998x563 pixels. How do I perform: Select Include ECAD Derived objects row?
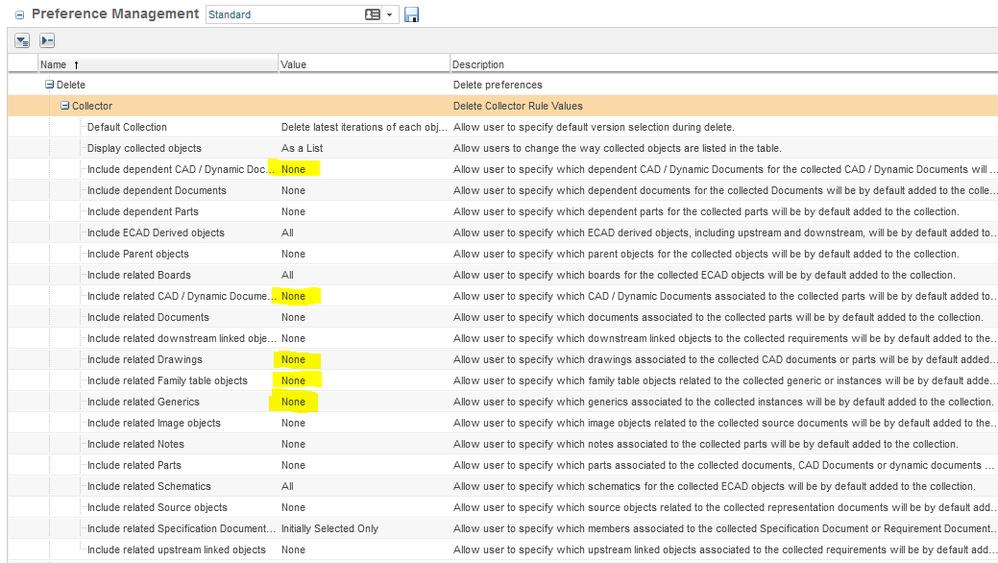155,233
